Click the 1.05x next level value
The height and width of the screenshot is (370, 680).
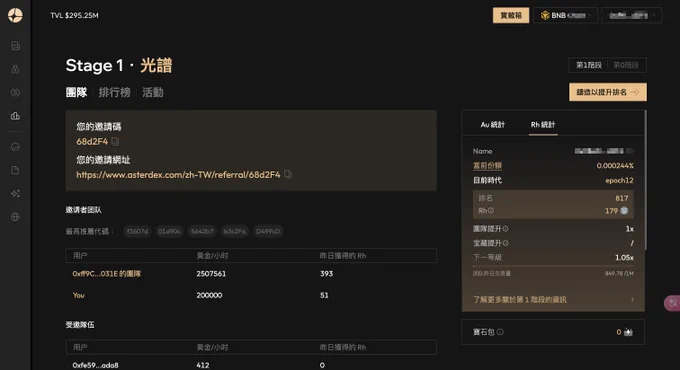pyautogui.click(x=624, y=258)
